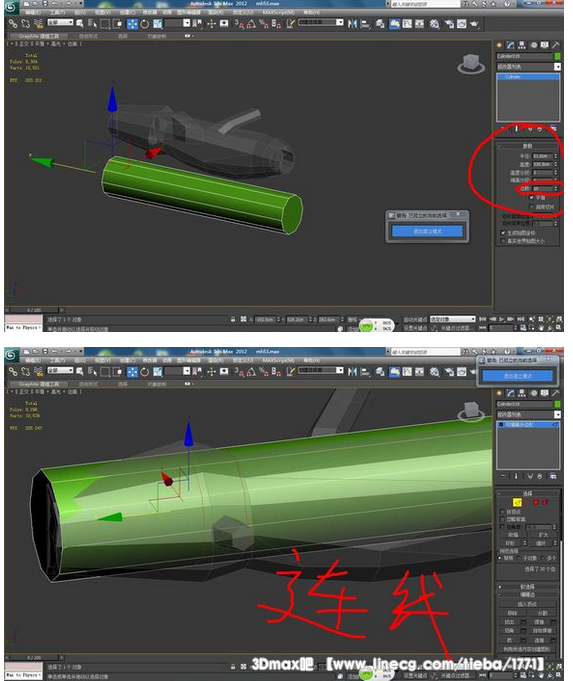Click object color swatch in bottom command panel

[x=557, y=404]
